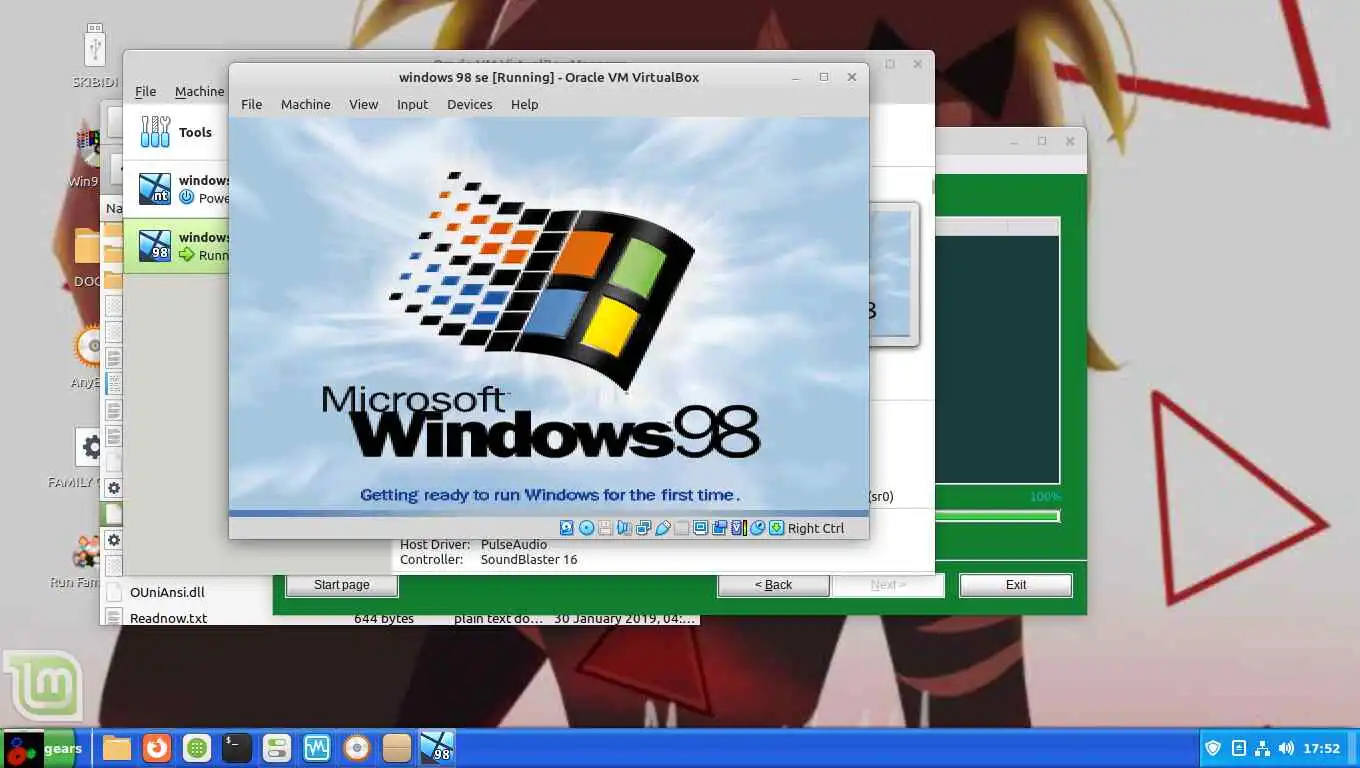Open the Input menu
Viewport: 1360px width, 768px height.
[x=412, y=104]
